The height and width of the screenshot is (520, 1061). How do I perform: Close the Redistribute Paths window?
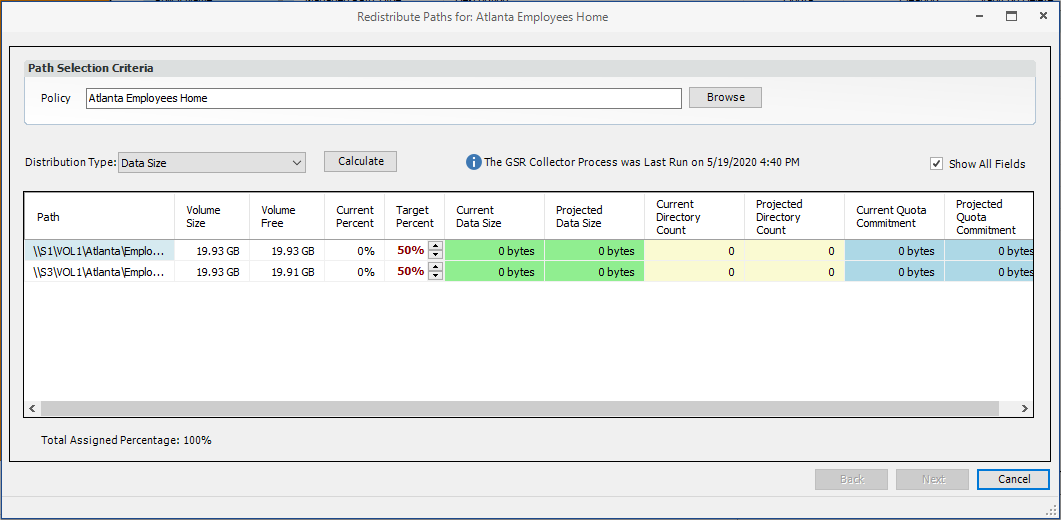(1043, 17)
